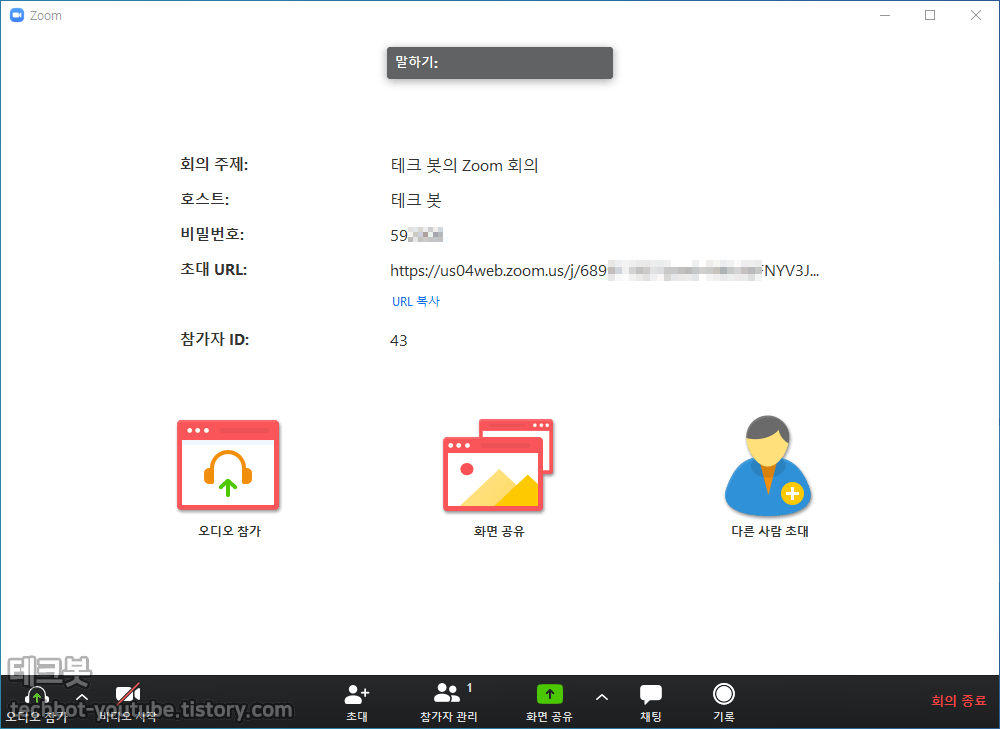Maximize the Zoom window
The height and width of the screenshot is (729, 1000).
[930, 15]
